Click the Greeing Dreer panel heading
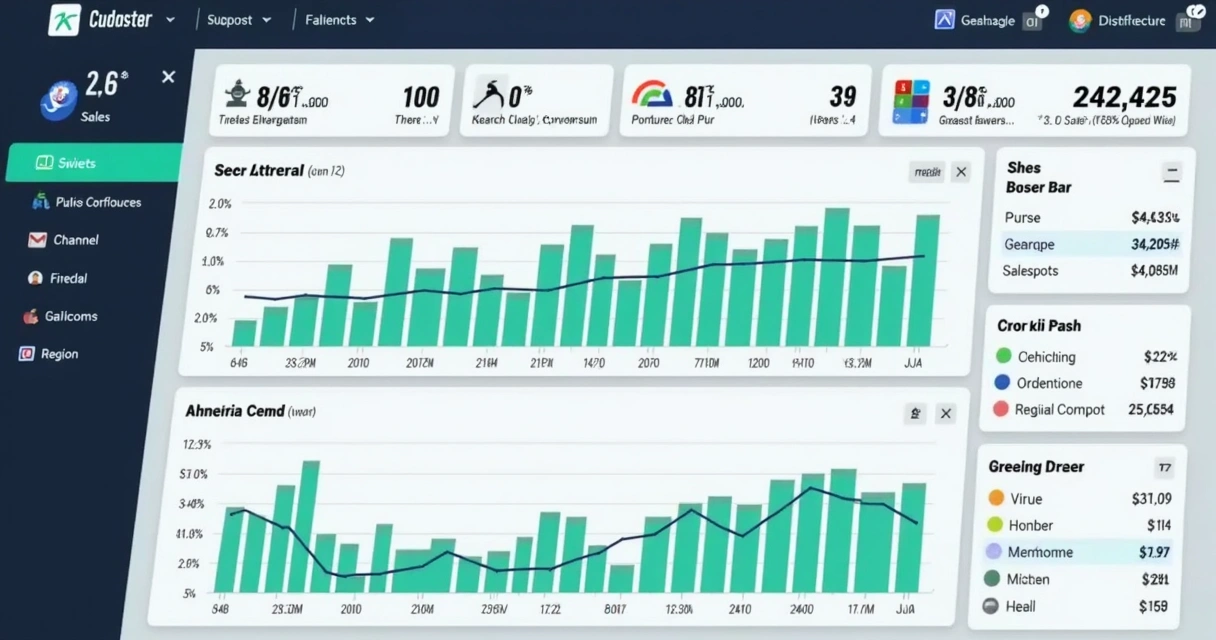The image size is (1216, 640). coord(1036,466)
